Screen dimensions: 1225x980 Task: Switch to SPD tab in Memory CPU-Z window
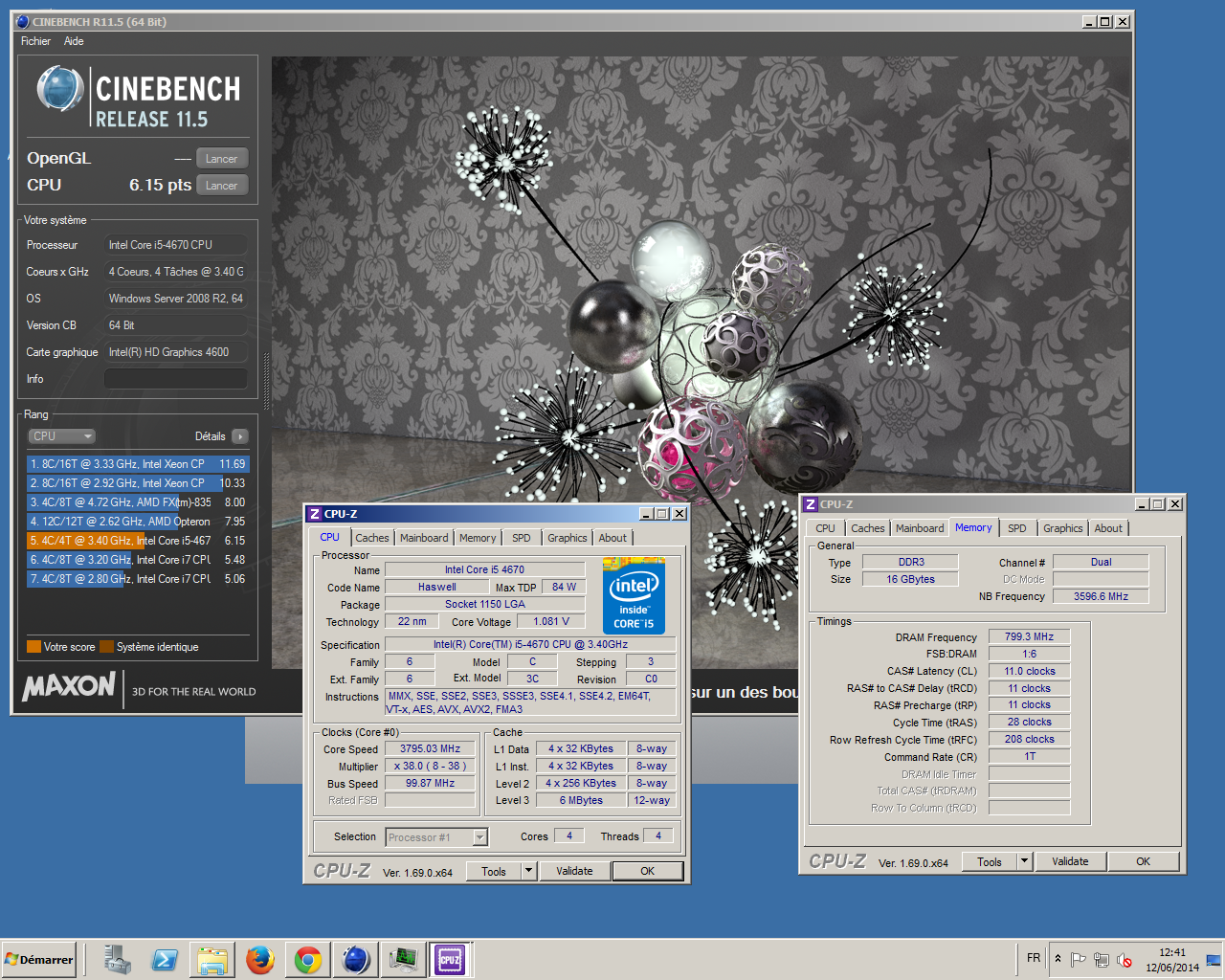pos(1017,528)
